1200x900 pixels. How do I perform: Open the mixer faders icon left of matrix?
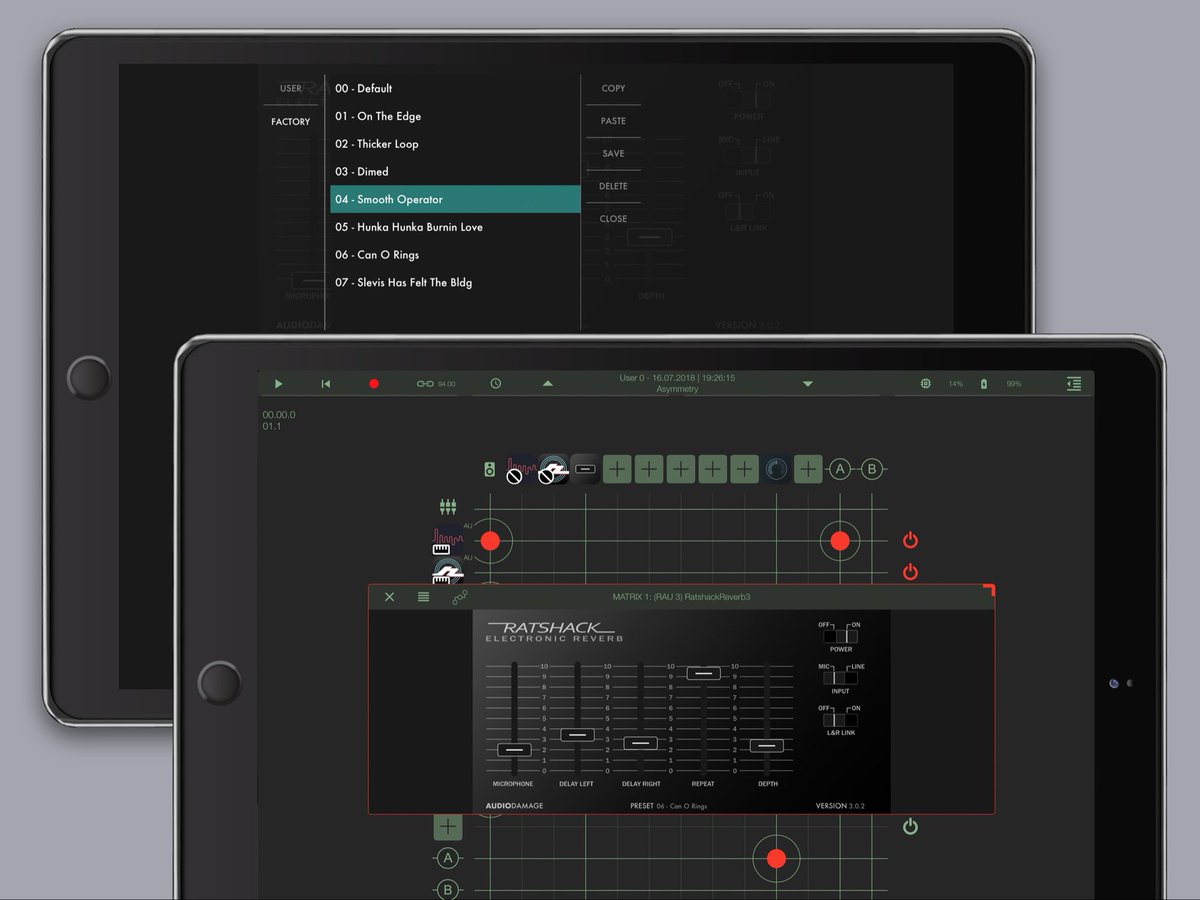click(x=448, y=508)
